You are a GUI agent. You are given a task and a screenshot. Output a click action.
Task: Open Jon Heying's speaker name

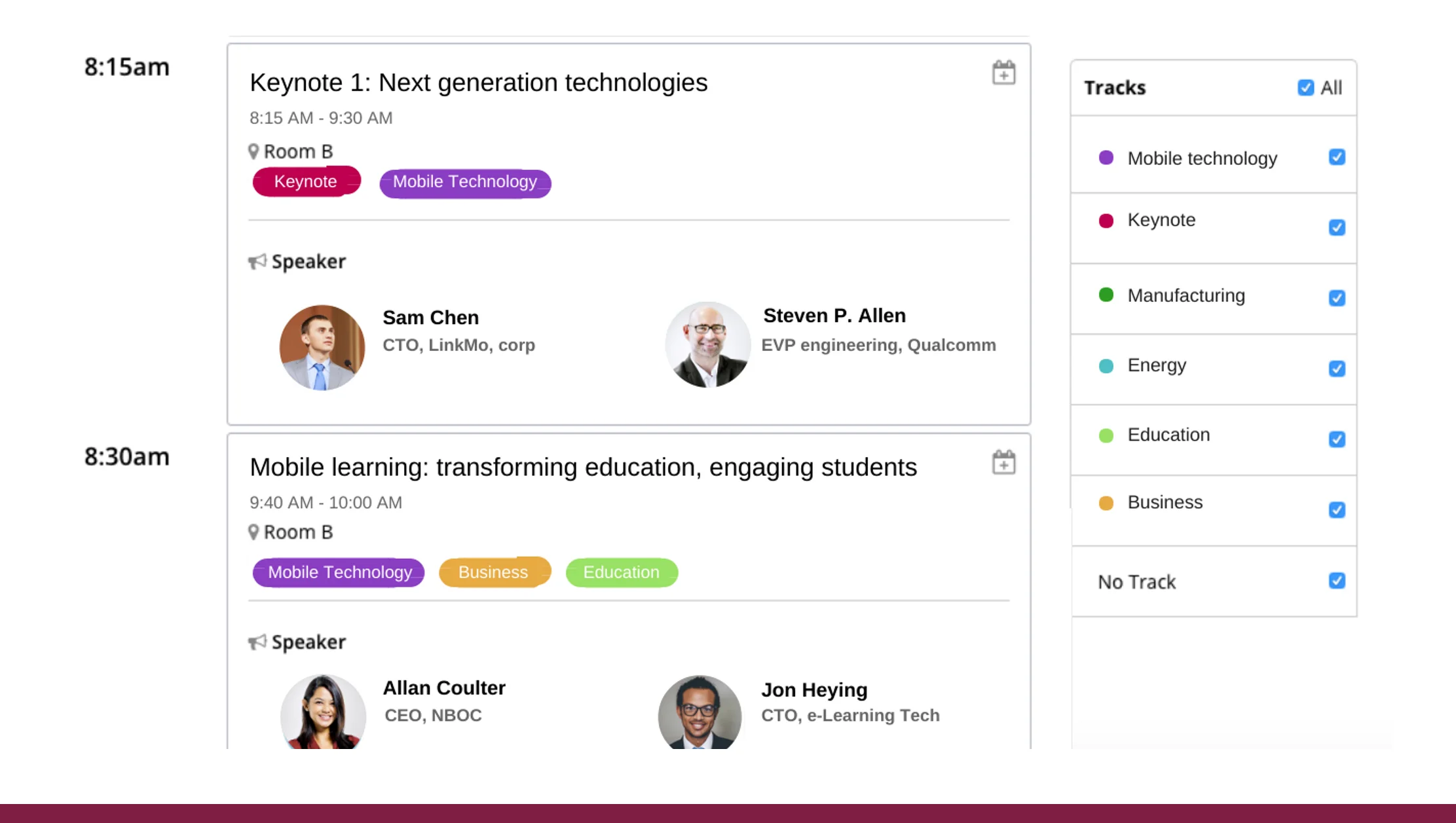pyautogui.click(x=814, y=689)
